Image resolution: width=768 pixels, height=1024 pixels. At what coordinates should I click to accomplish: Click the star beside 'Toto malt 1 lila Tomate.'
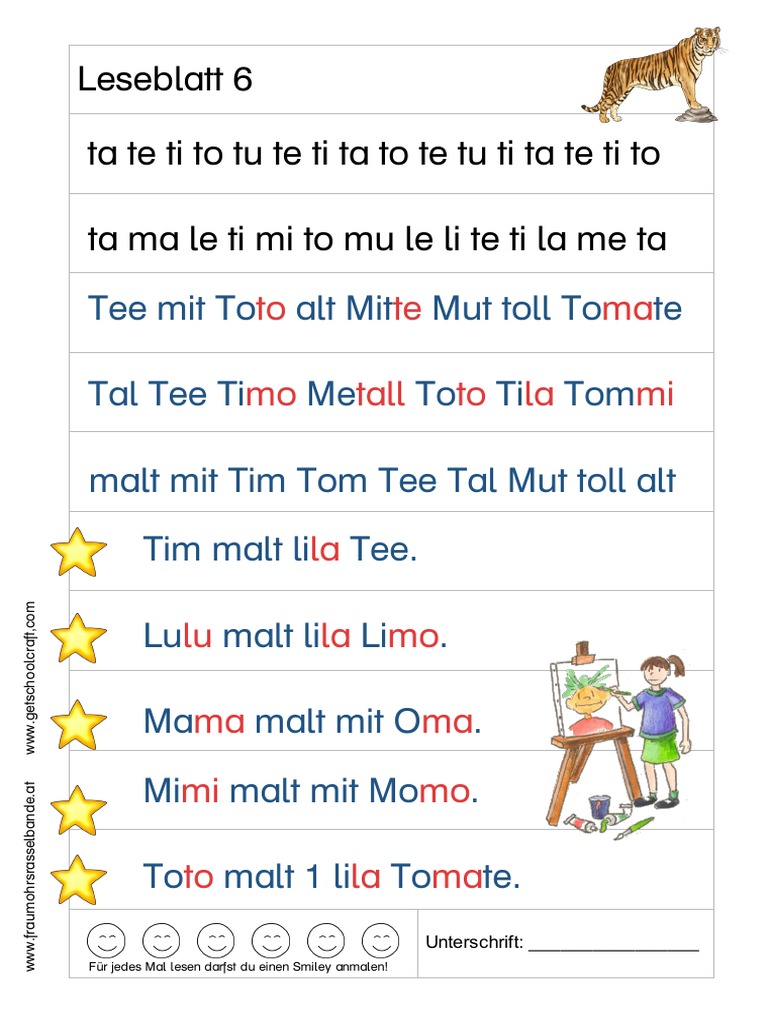tap(78, 879)
